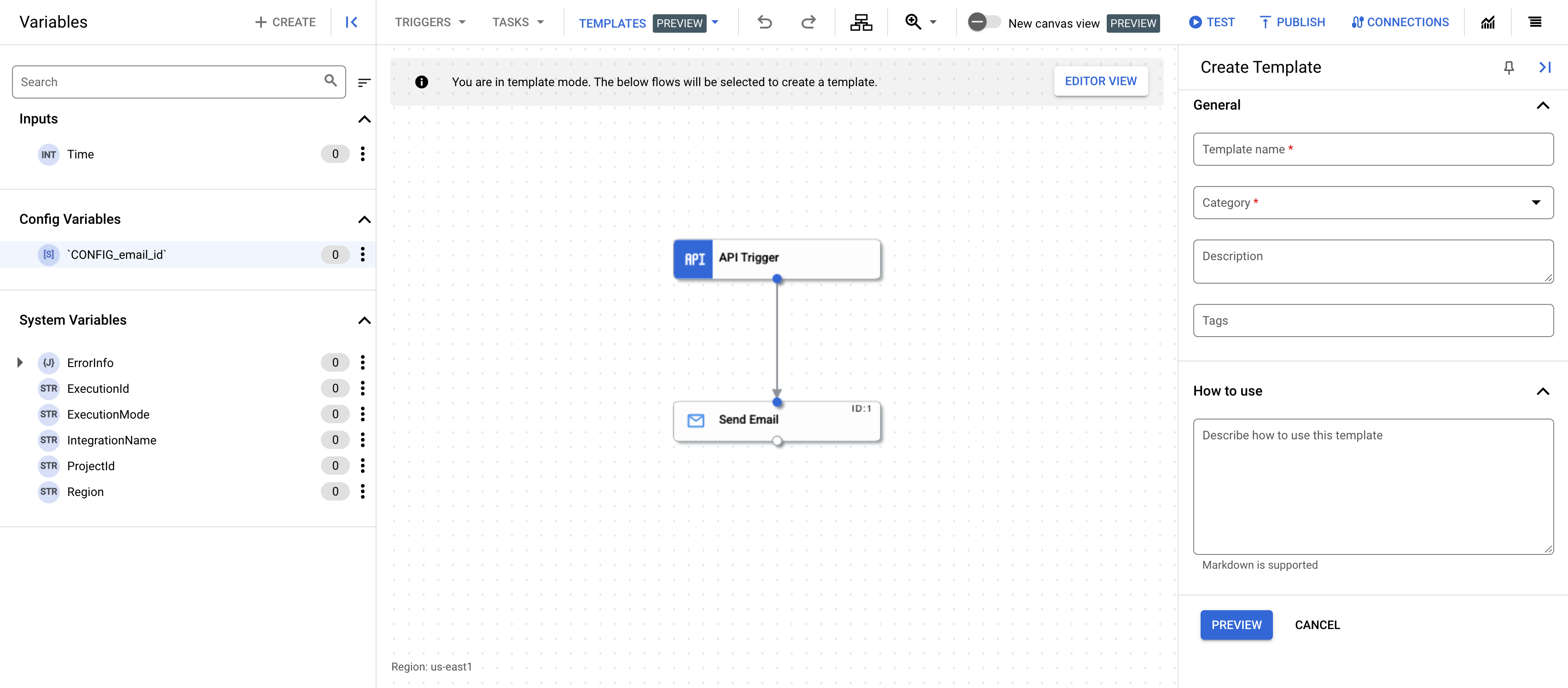The width and height of the screenshot is (1568, 688).
Task: Collapse the Inputs section
Action: (365, 119)
